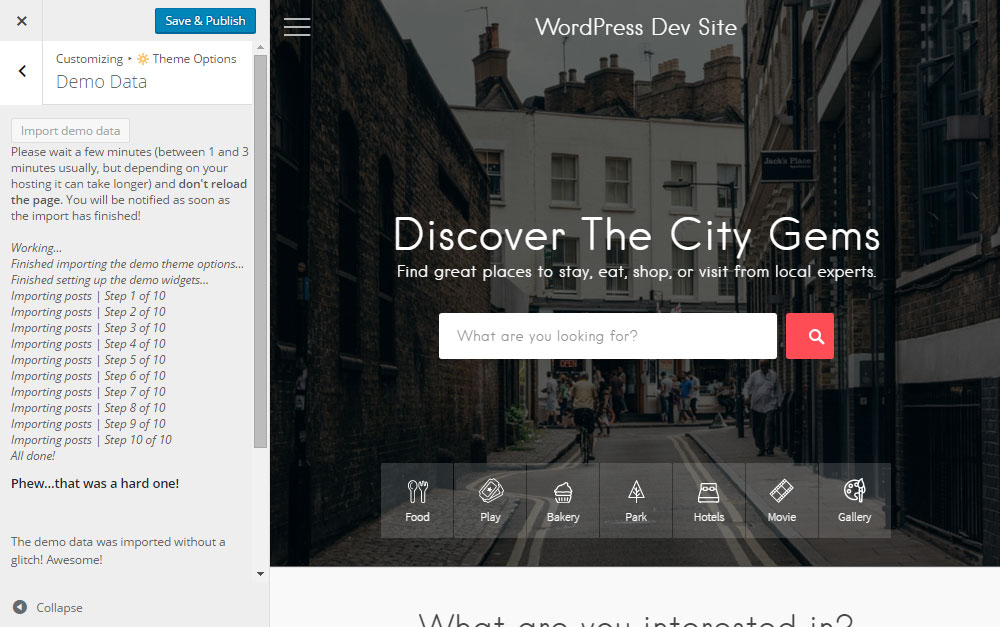Click the red search magnifier button
The height and width of the screenshot is (627, 1000).
(x=810, y=336)
